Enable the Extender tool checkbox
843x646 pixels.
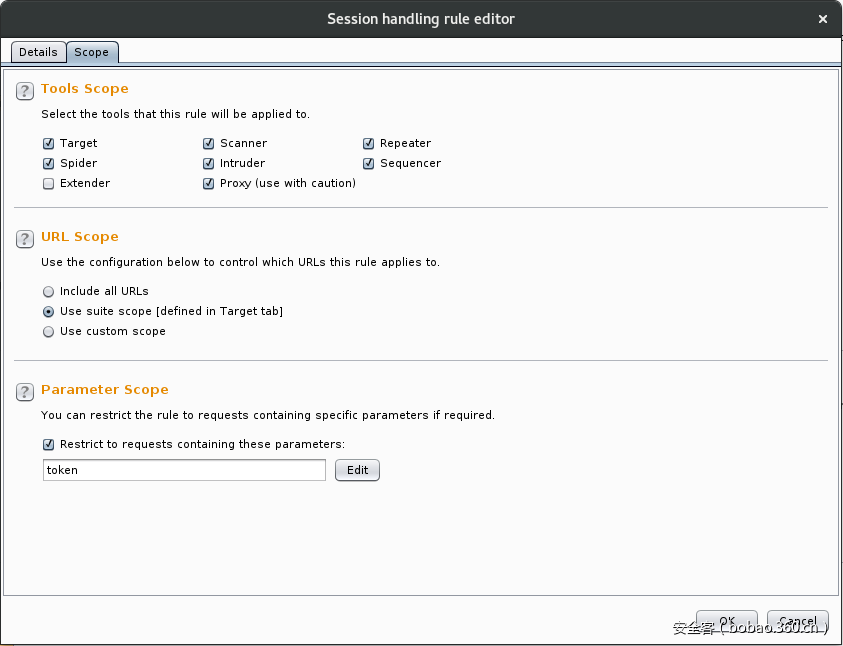[49, 184]
